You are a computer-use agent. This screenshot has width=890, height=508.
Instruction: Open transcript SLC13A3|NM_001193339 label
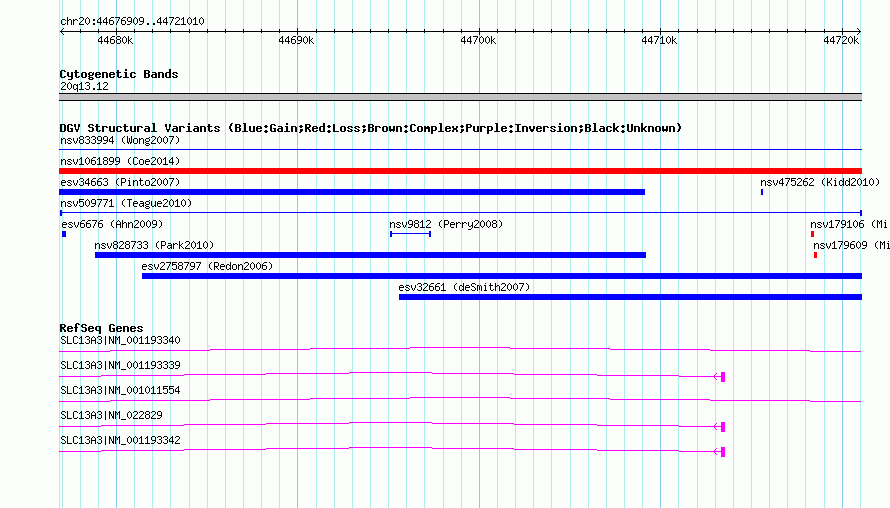coord(120,365)
